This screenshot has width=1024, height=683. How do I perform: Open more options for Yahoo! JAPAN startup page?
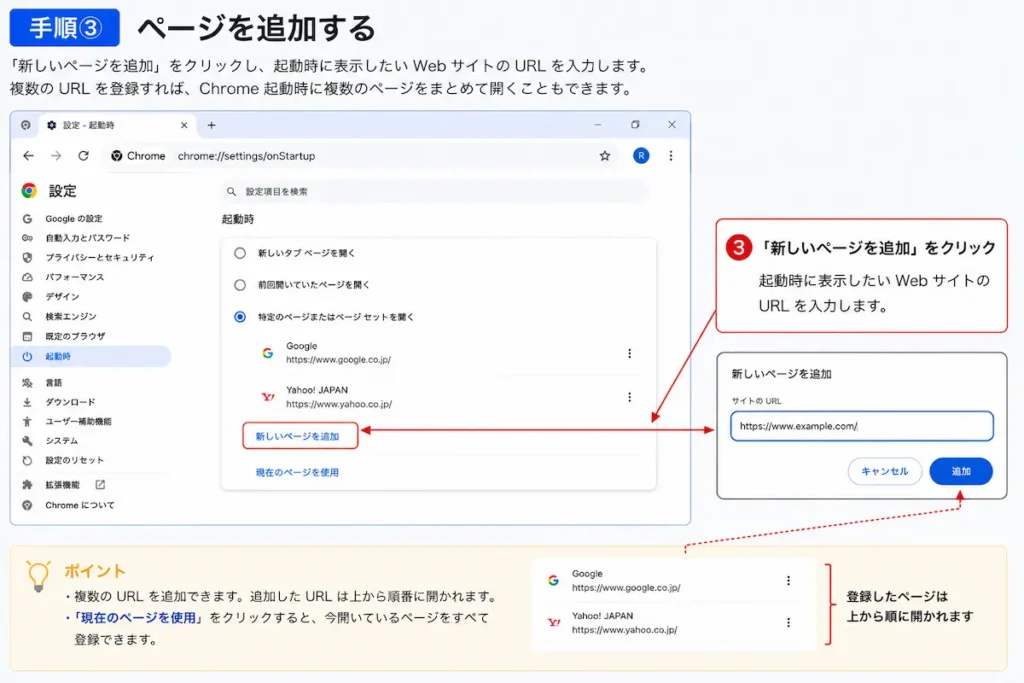[x=630, y=397]
